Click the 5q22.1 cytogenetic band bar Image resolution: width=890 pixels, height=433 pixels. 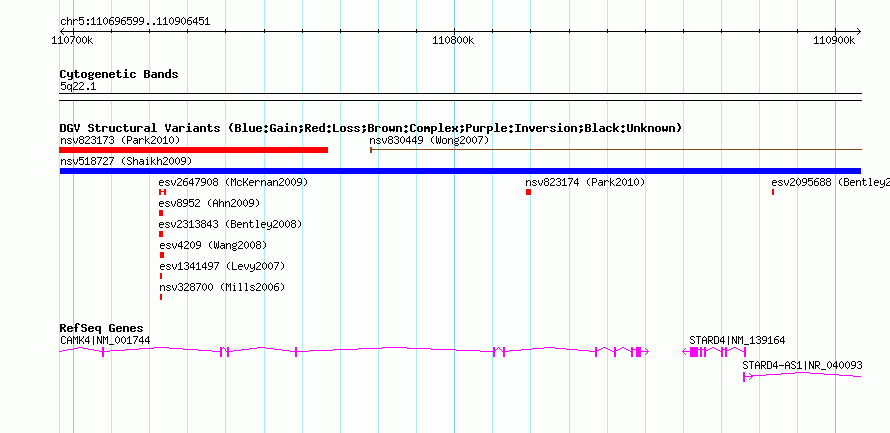coord(460,97)
